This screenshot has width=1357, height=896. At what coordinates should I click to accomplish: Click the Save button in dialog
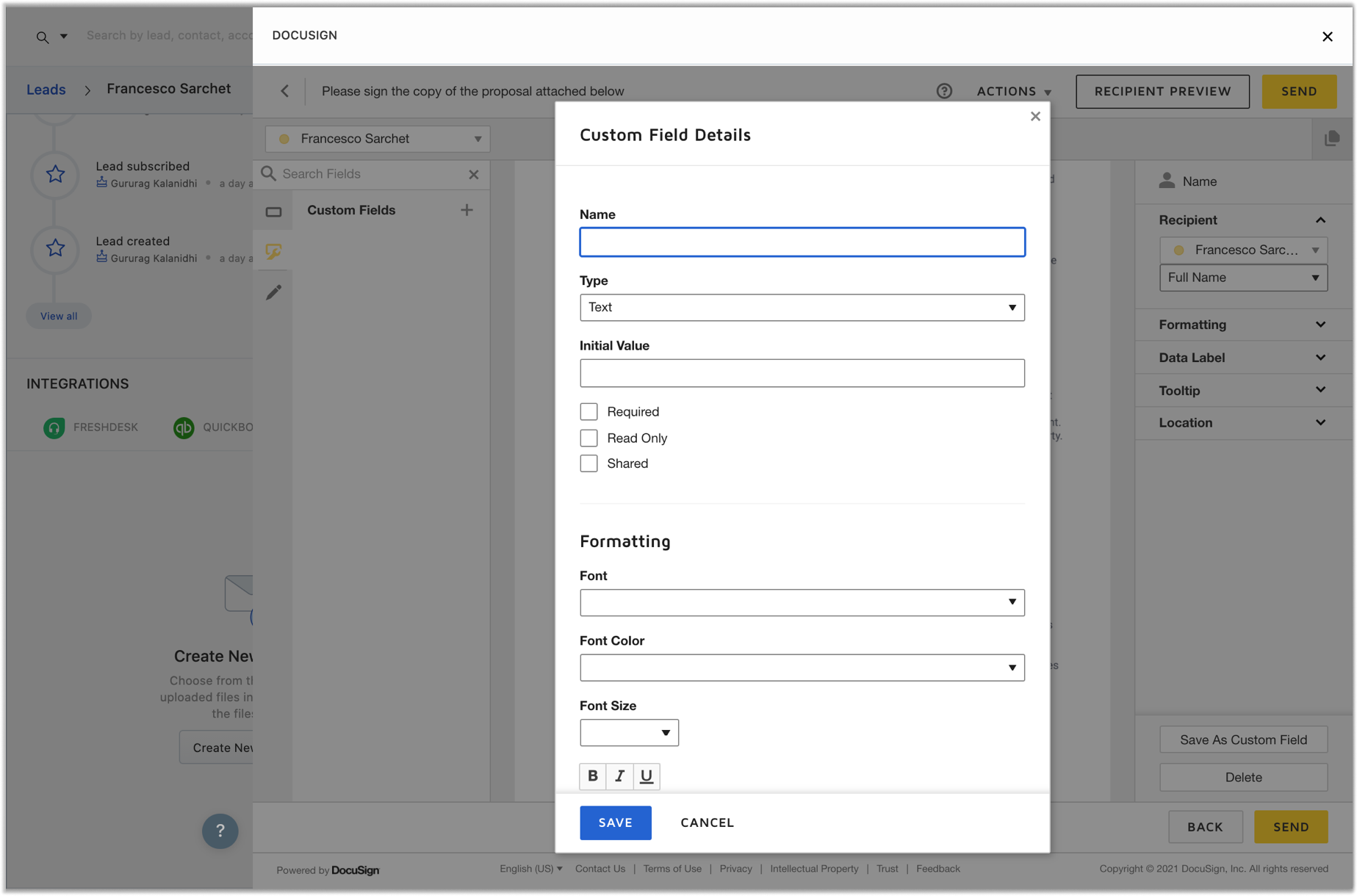(615, 823)
